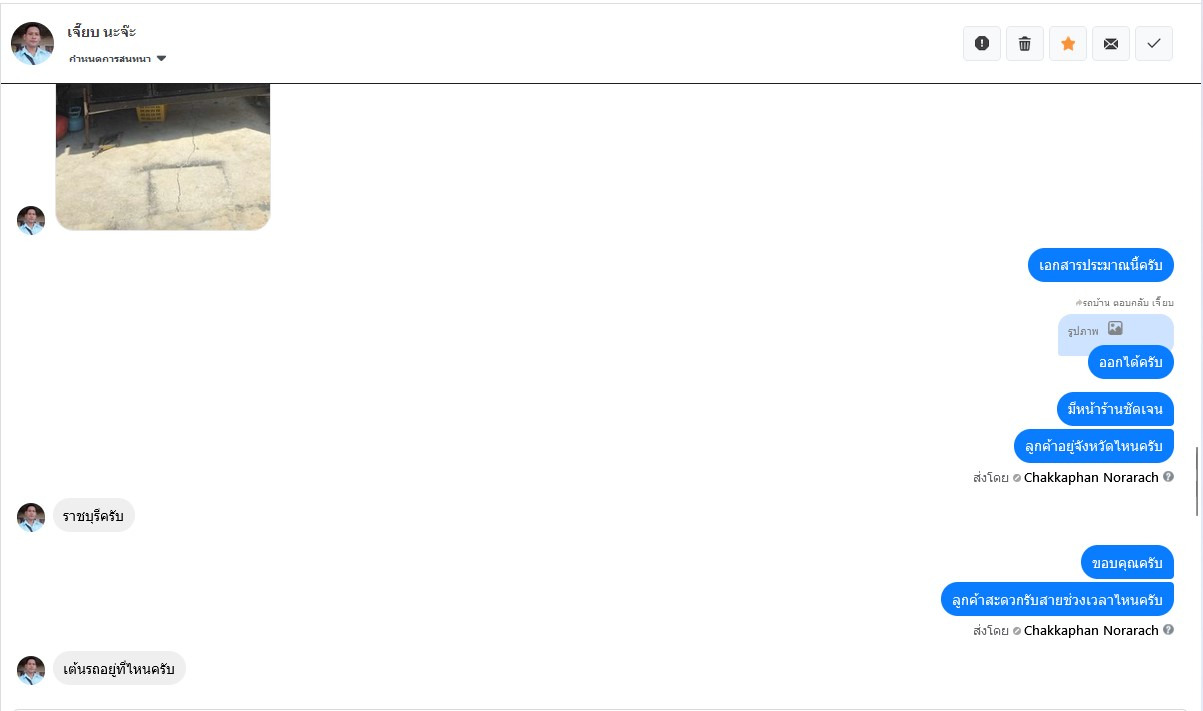The height and width of the screenshot is (711, 1203).
Task: Mark conversation done with checkmark icon
Action: (x=1154, y=43)
